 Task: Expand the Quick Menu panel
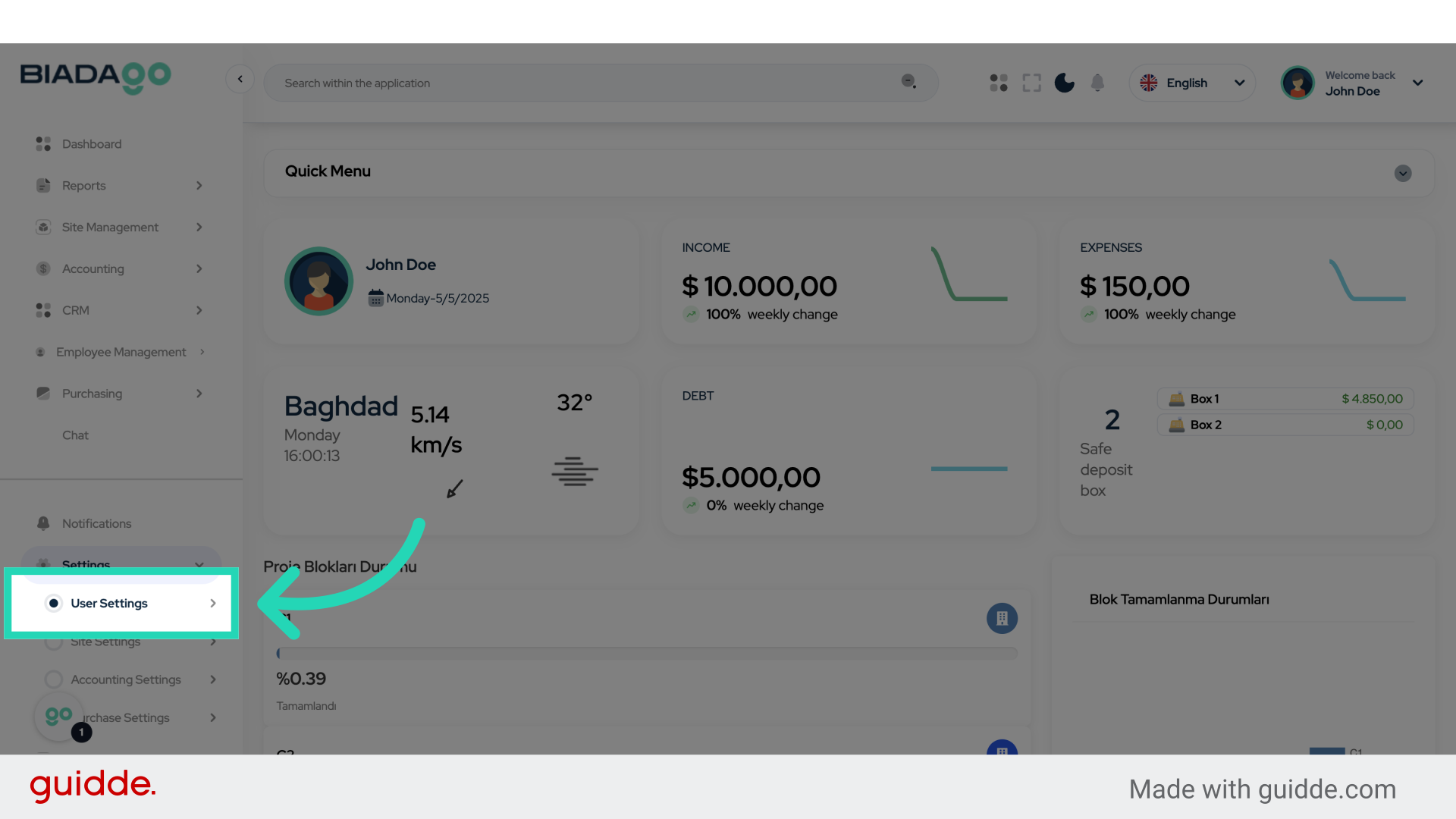(1402, 173)
